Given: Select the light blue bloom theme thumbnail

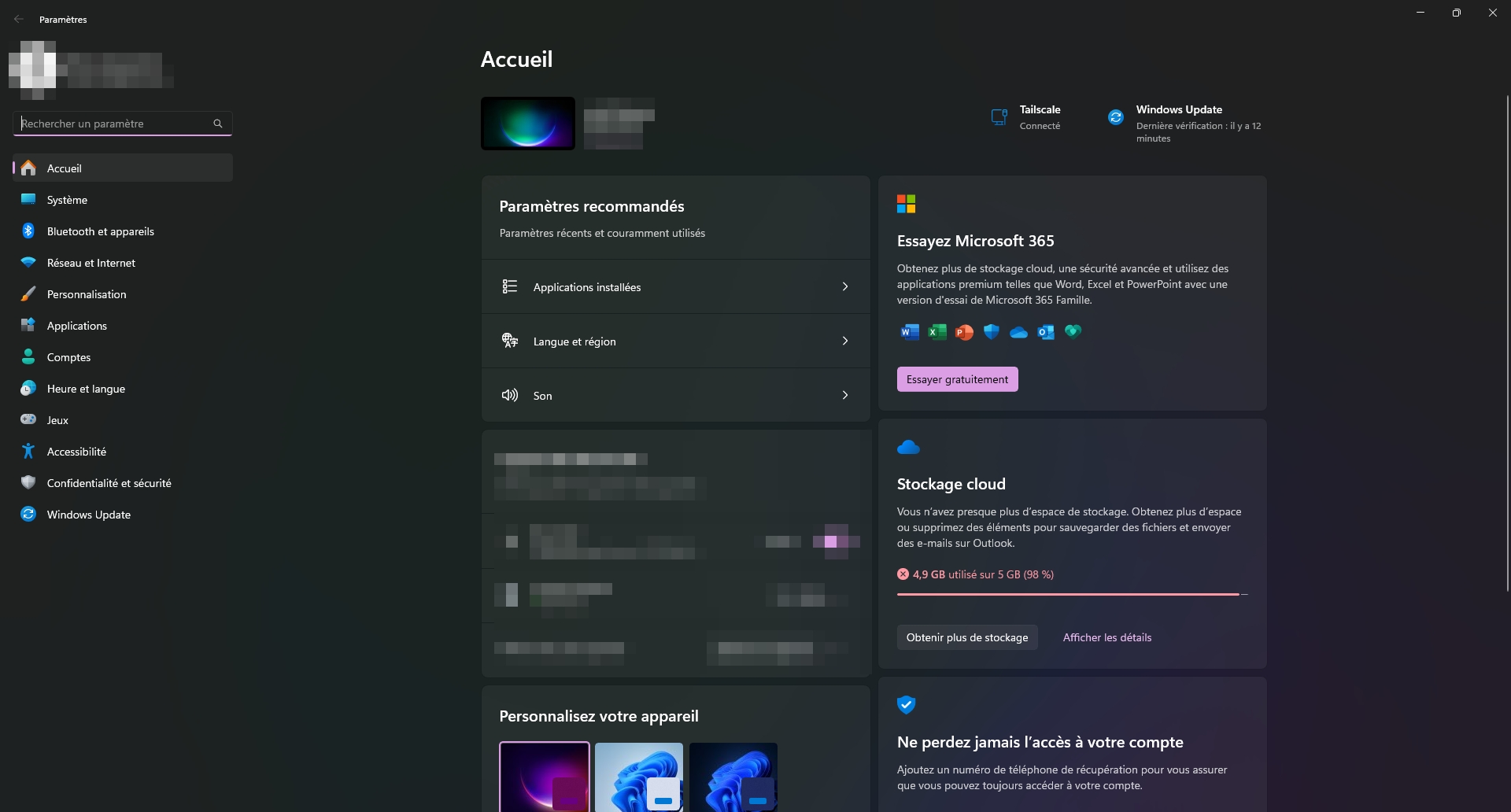Looking at the screenshot, I should point(638,777).
